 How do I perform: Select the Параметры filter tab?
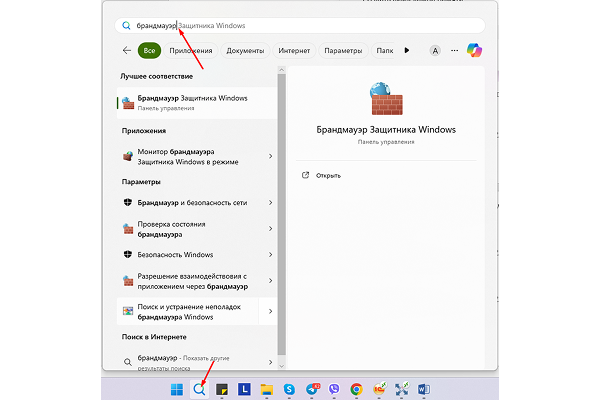click(x=343, y=51)
